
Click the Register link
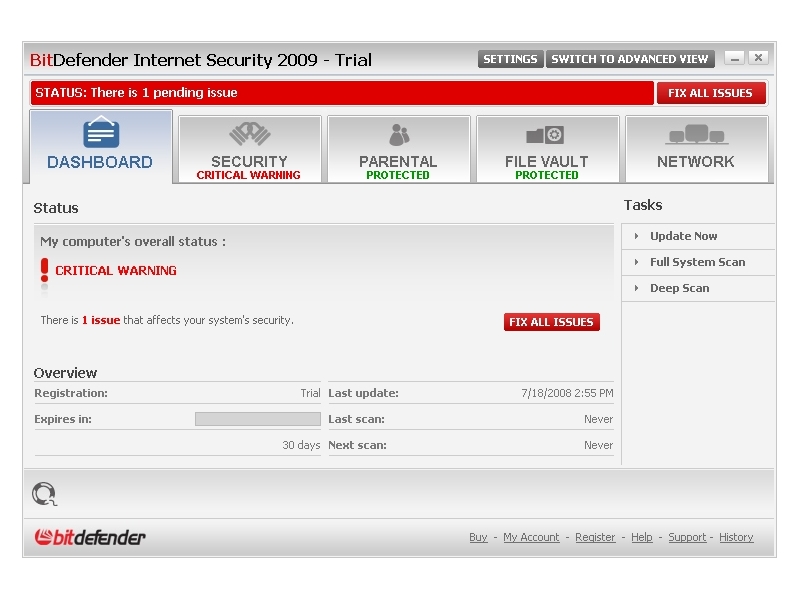(x=595, y=537)
